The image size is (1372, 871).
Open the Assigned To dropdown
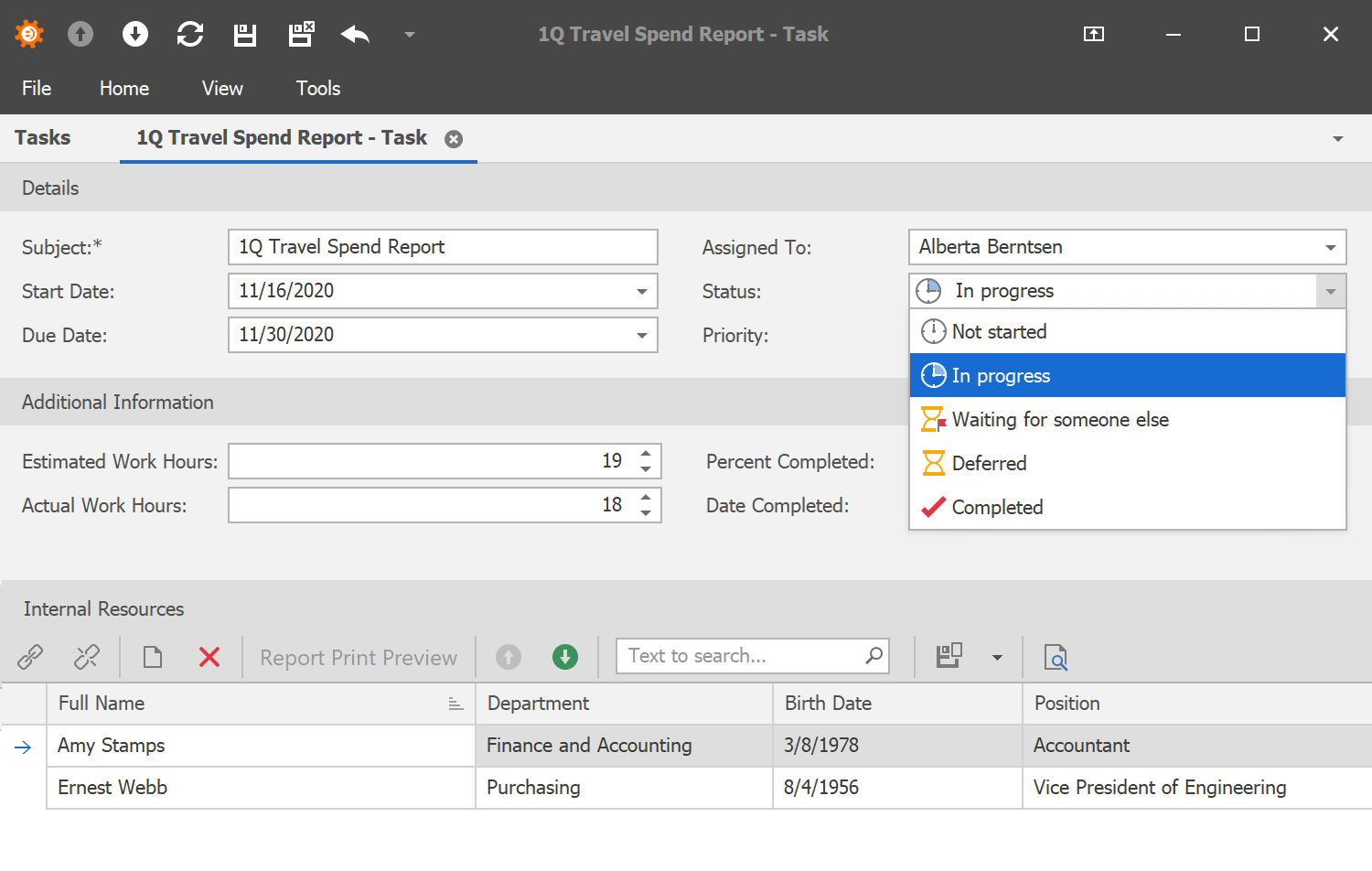click(x=1331, y=247)
